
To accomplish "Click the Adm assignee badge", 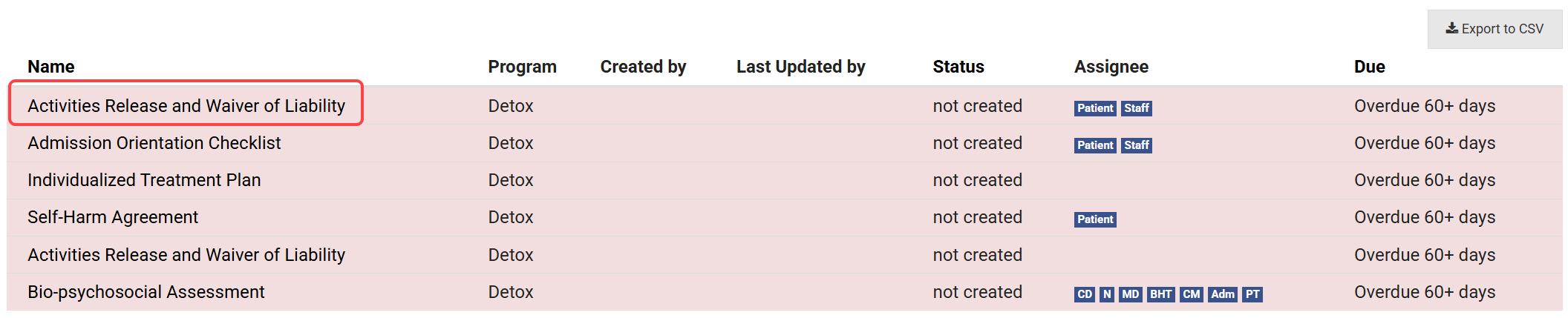I will coord(1222,294).
